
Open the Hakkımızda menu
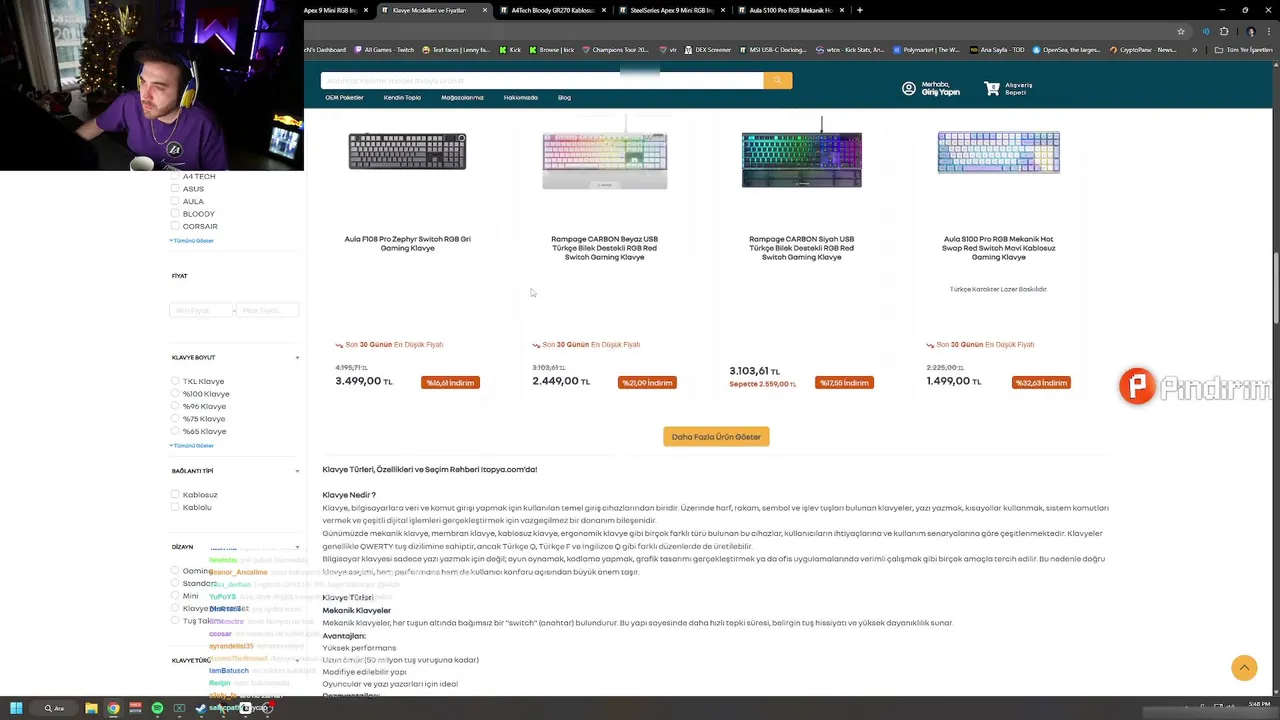[x=520, y=97]
